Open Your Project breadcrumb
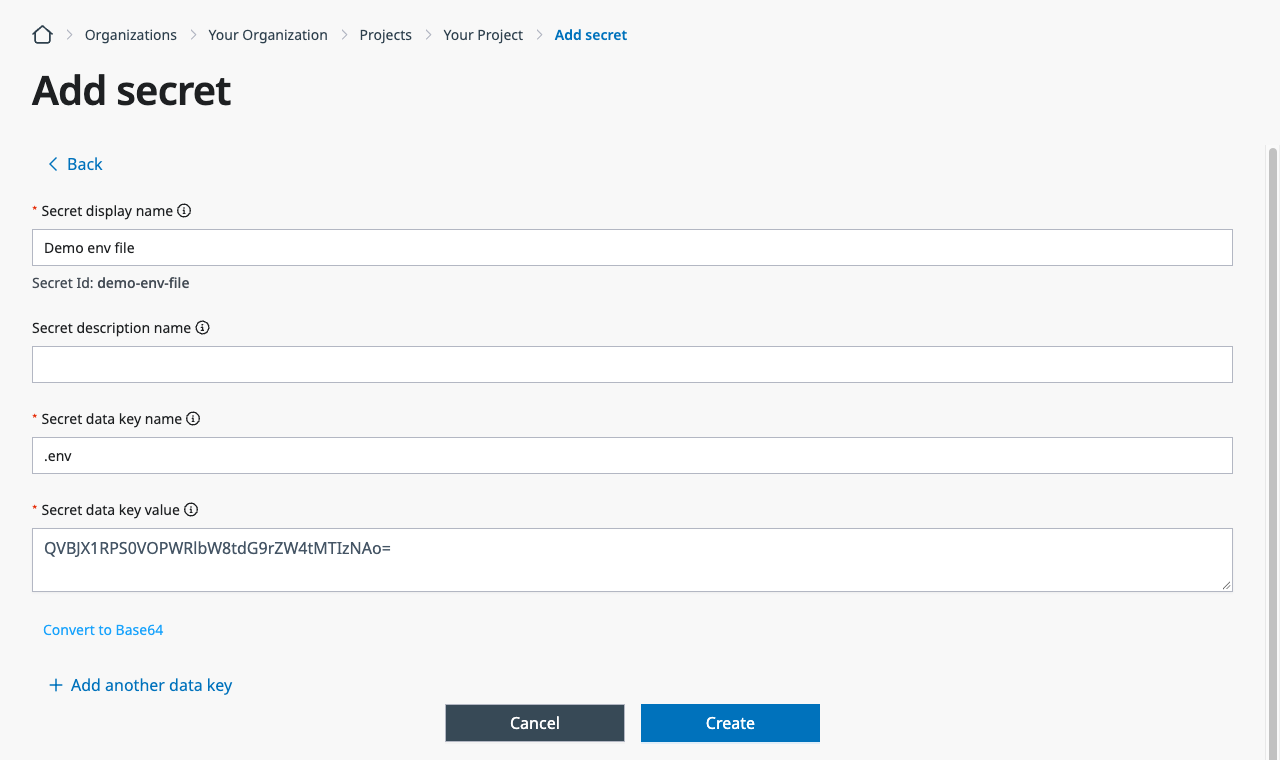The height and width of the screenshot is (760, 1280). (x=483, y=35)
